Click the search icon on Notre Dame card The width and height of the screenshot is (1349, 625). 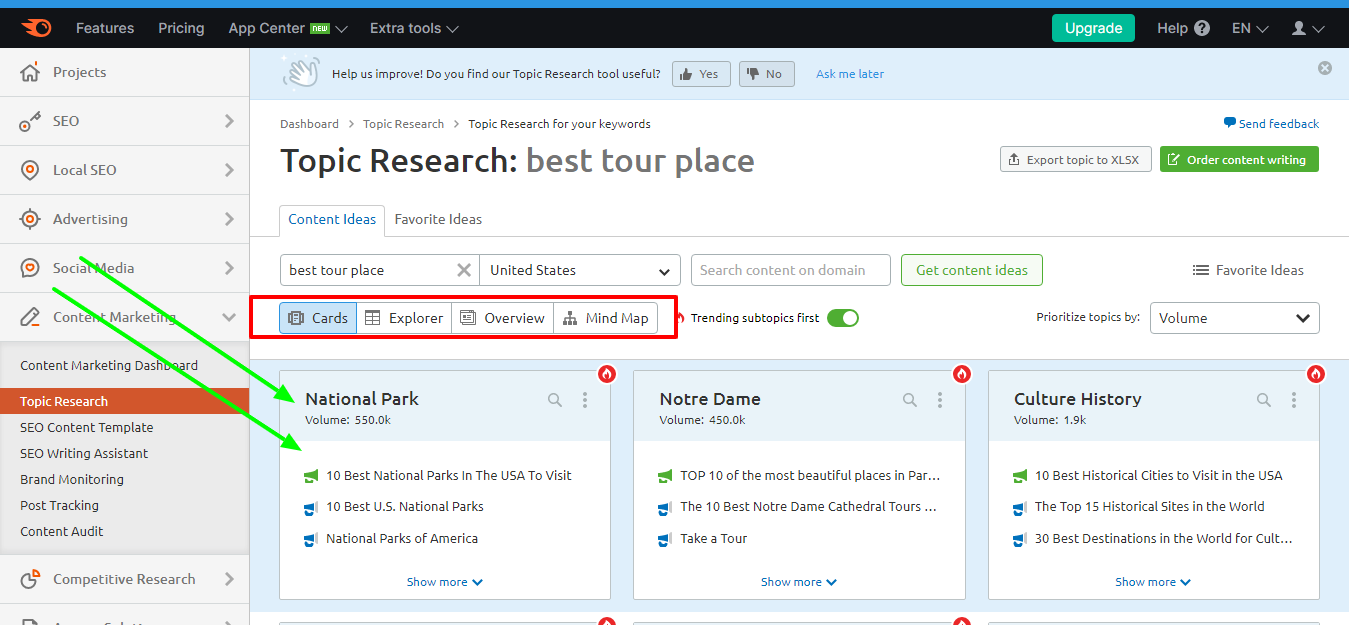click(x=910, y=400)
